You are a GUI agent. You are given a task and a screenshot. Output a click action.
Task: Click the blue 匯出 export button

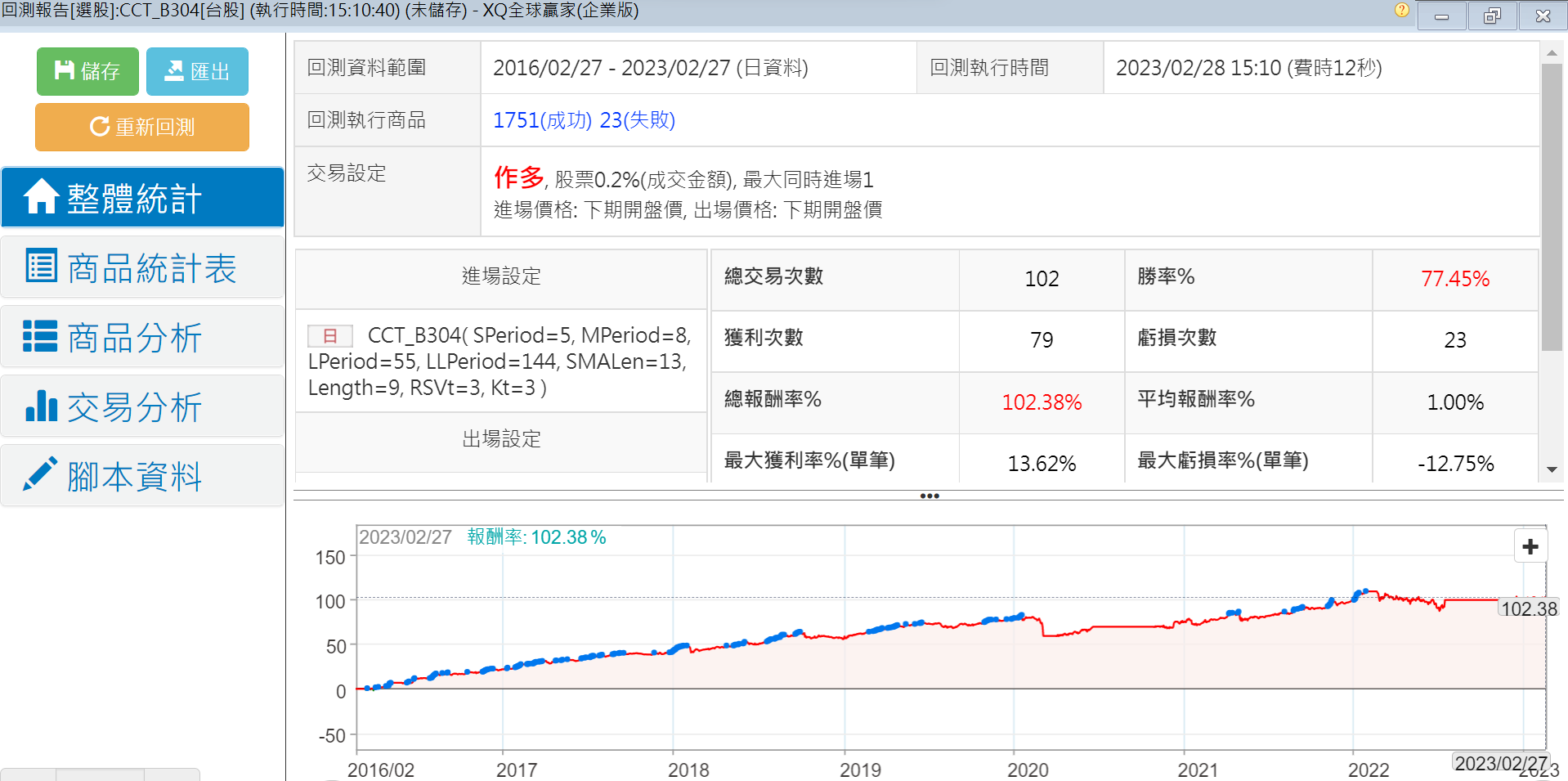pos(197,71)
